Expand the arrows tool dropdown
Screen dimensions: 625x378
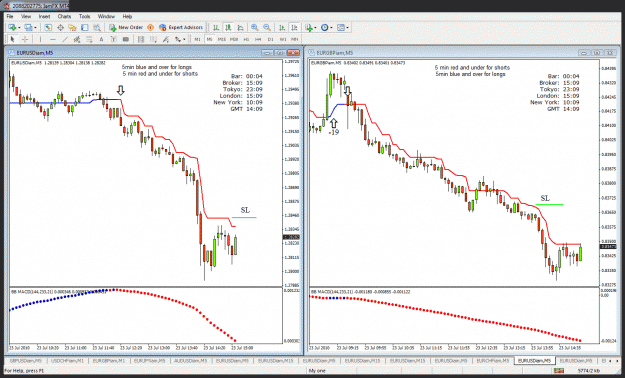coord(184,39)
